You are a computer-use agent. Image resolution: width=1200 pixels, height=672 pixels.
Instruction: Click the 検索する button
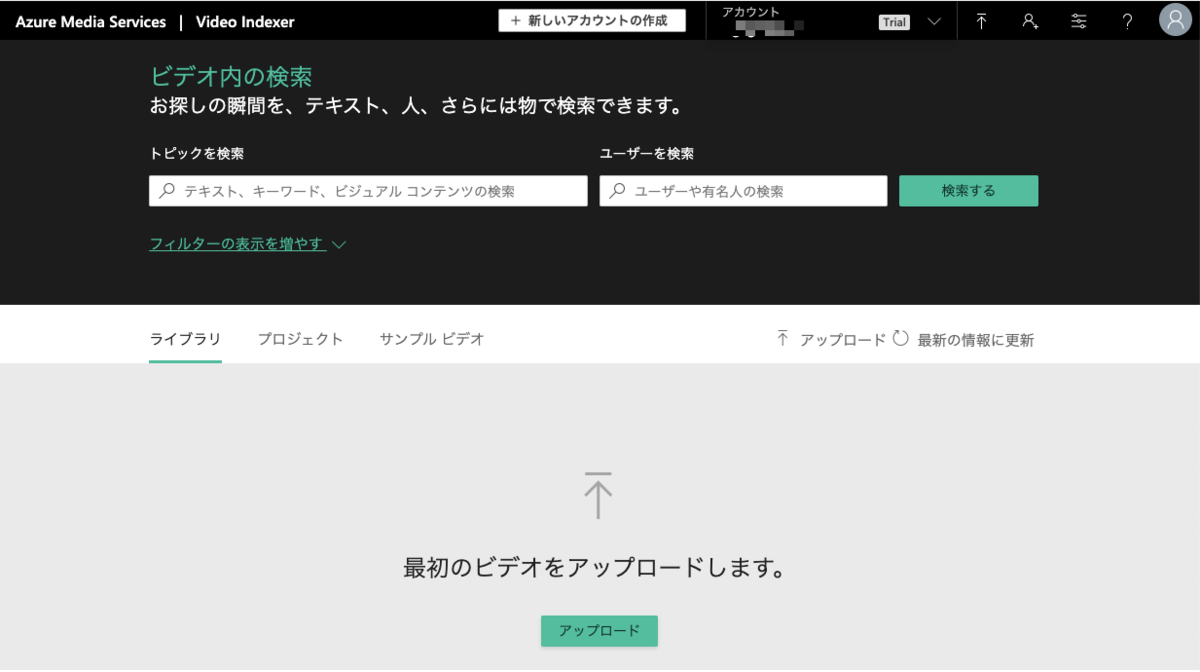(x=968, y=190)
